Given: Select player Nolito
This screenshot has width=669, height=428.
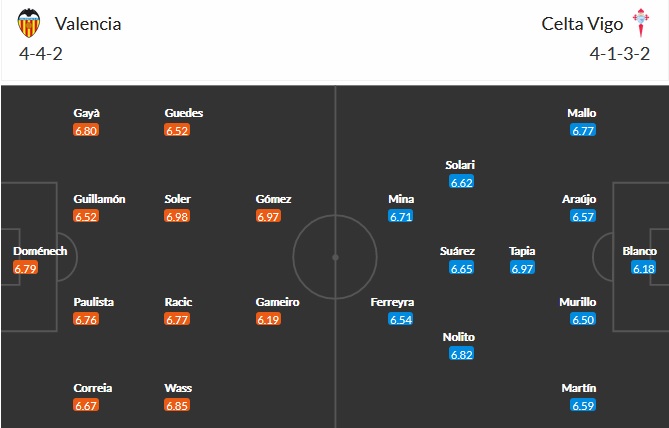Looking at the screenshot, I should pos(459,337).
